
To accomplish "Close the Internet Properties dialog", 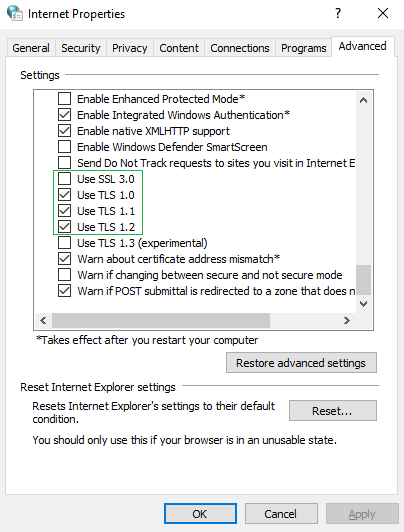I will [383, 14].
